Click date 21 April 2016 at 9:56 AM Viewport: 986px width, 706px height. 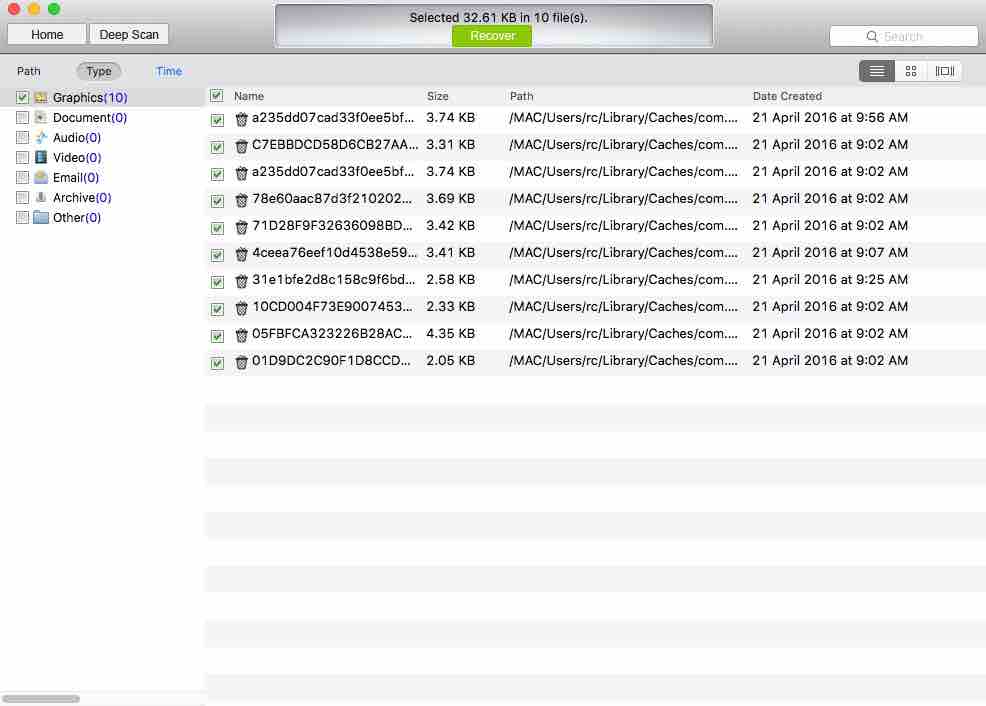tap(830, 118)
